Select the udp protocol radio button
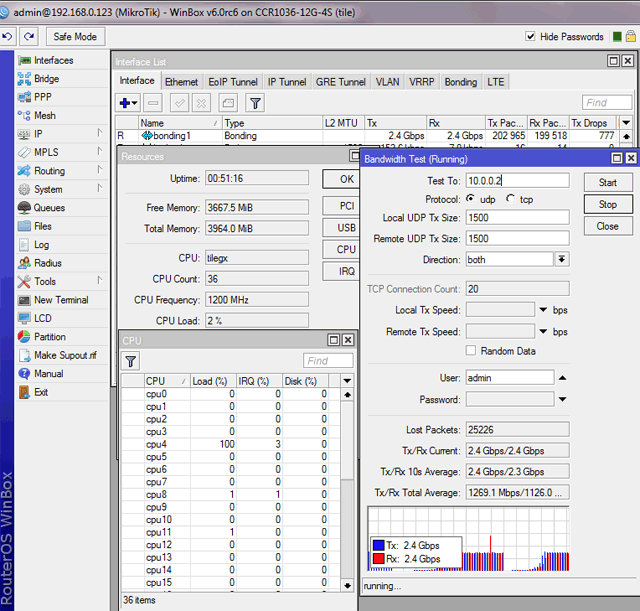The image size is (640, 611). pos(471,199)
